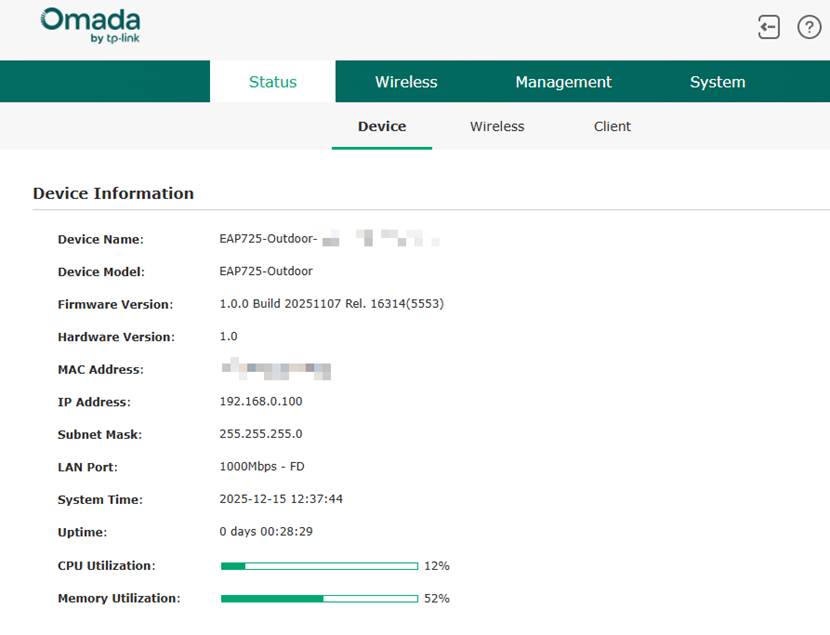Image resolution: width=830 pixels, height=635 pixels.
Task: Select the Device sub-tab
Action: coord(382,126)
